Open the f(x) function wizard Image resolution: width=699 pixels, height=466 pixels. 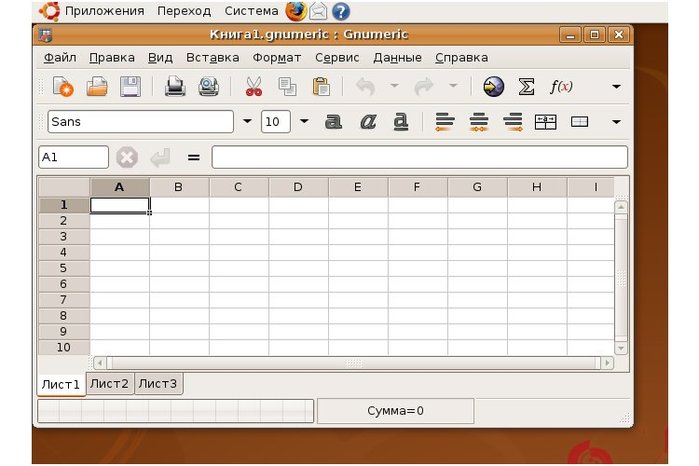561,87
